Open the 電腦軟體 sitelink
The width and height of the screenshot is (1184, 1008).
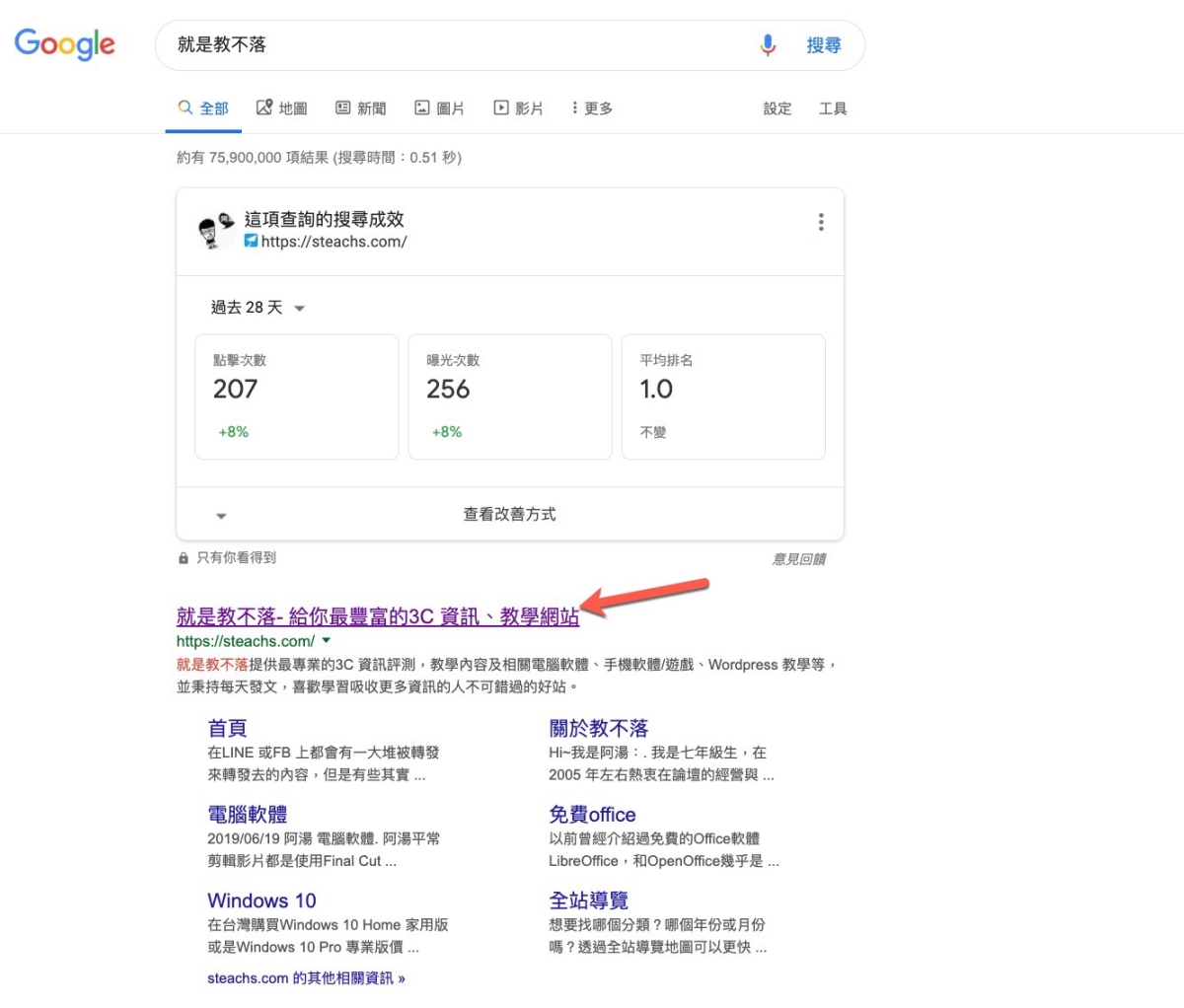pyautogui.click(x=248, y=814)
